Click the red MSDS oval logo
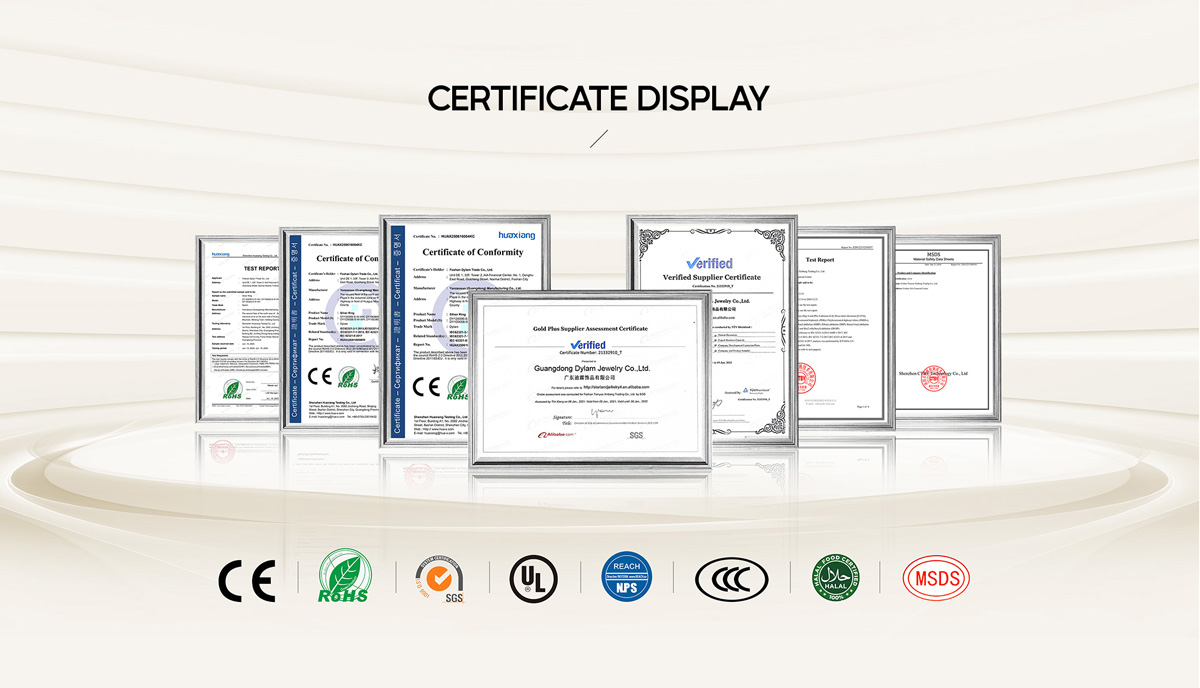1200x688 pixels. (936, 578)
